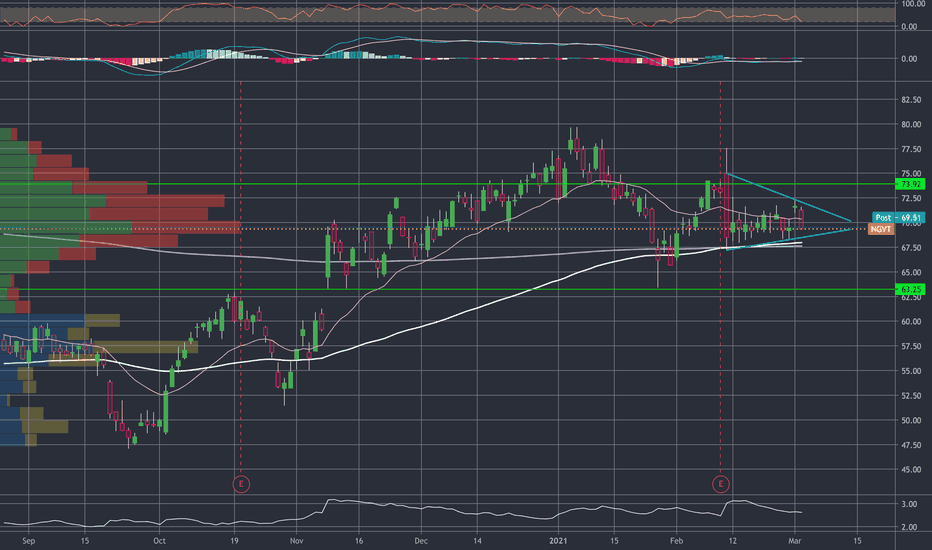Click the 57.50 price axis label
The image size is (932, 550).
click(911, 347)
